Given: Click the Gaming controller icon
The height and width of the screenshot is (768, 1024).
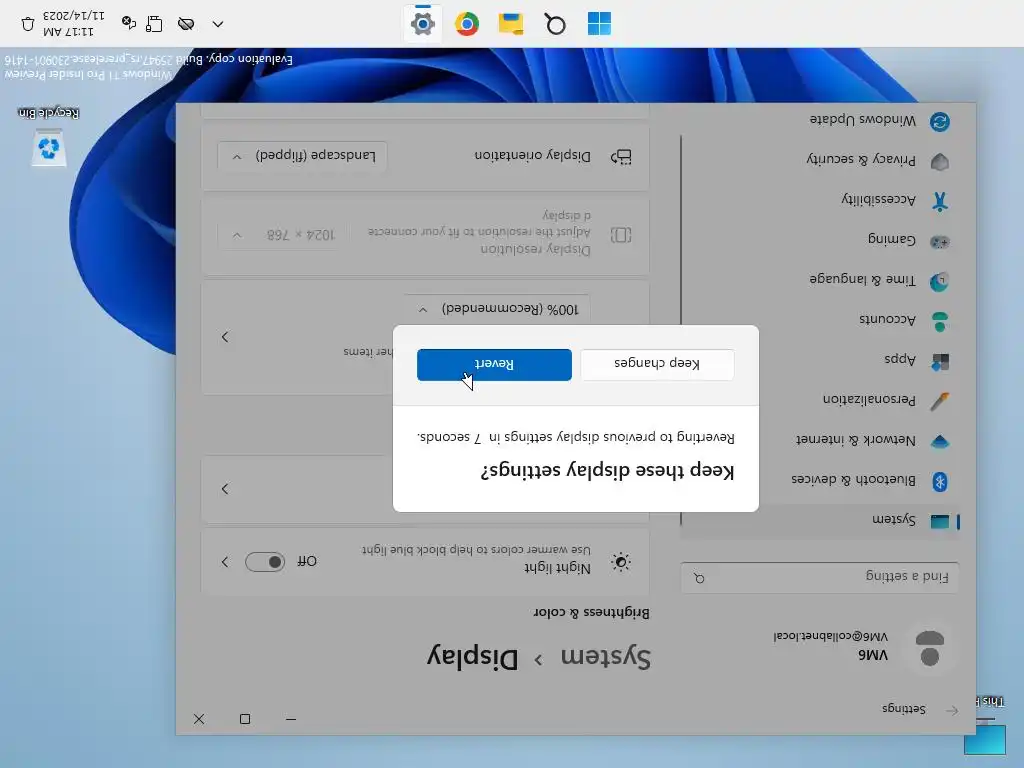Looking at the screenshot, I should pyautogui.click(x=940, y=242).
